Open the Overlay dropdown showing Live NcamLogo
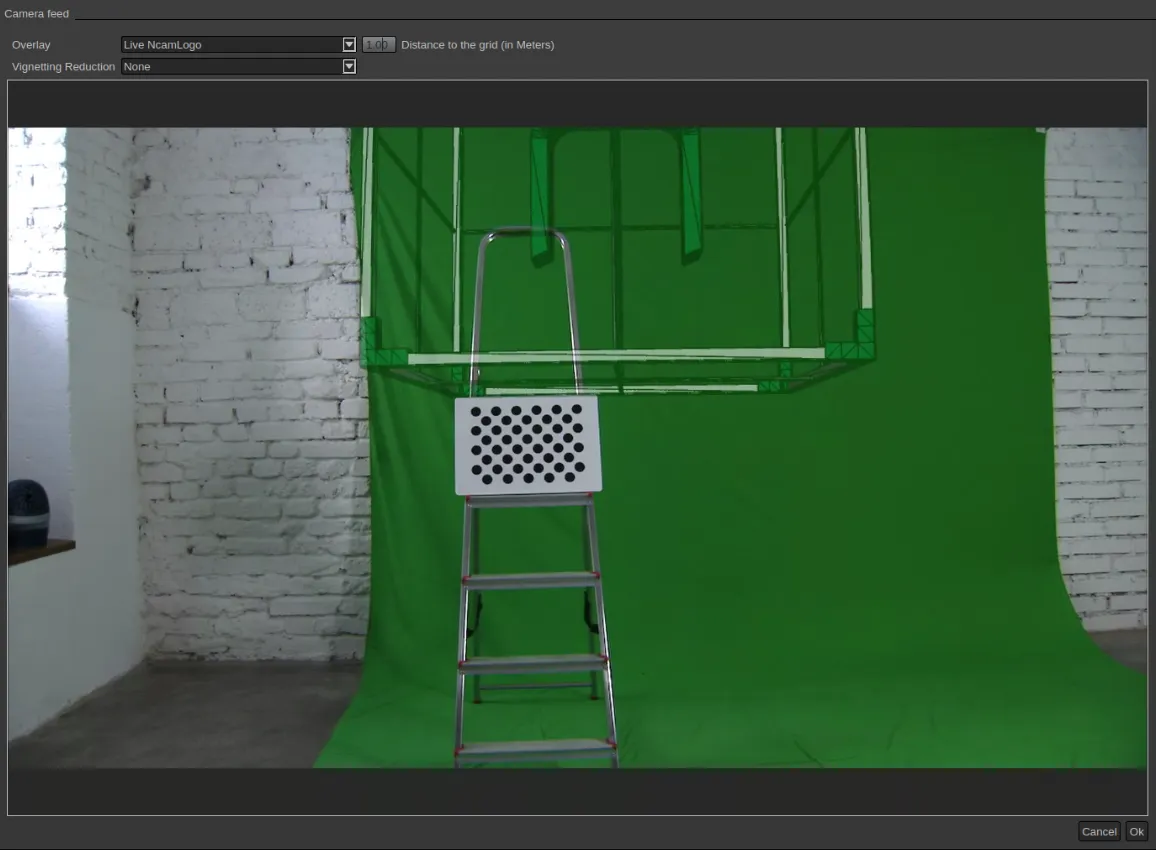Viewport: 1156px width, 850px height. 238,45
